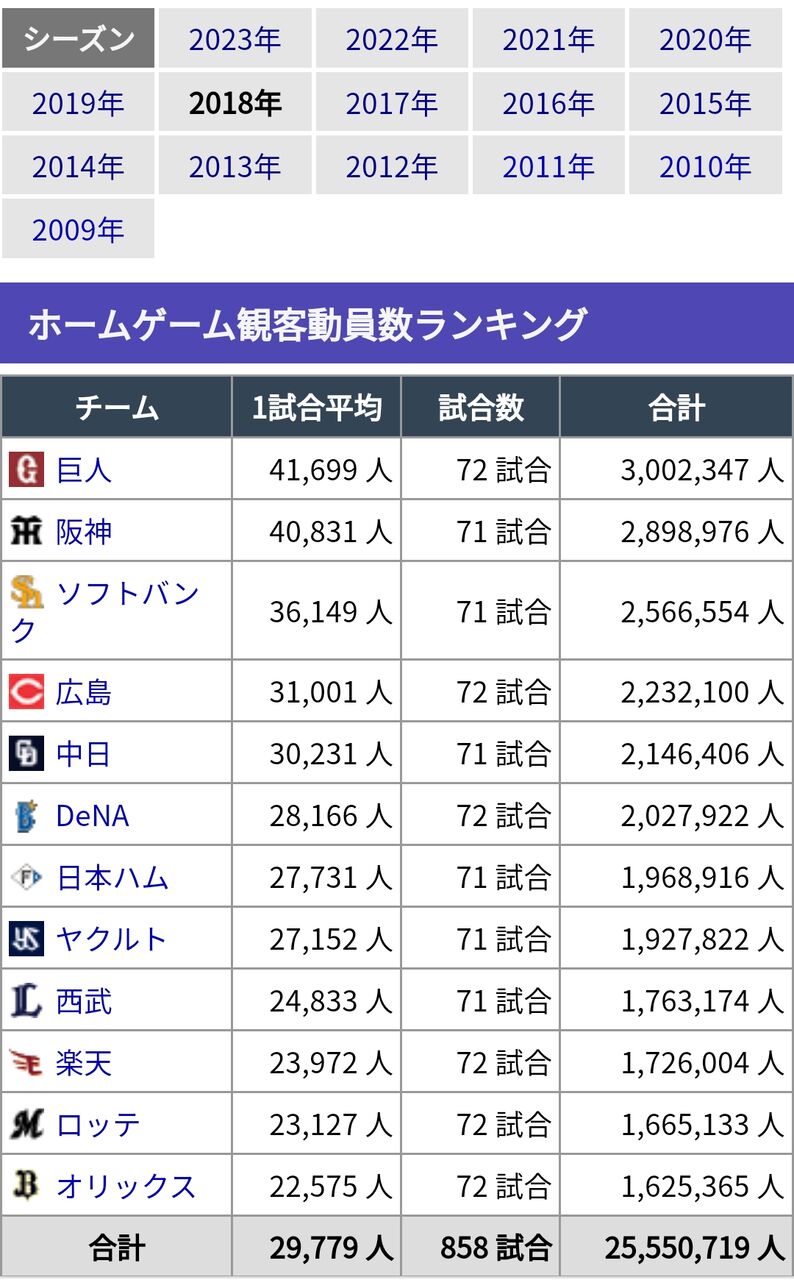Click the Lotte Marines logo icon
The height and width of the screenshot is (1280, 794).
coord(27,1125)
